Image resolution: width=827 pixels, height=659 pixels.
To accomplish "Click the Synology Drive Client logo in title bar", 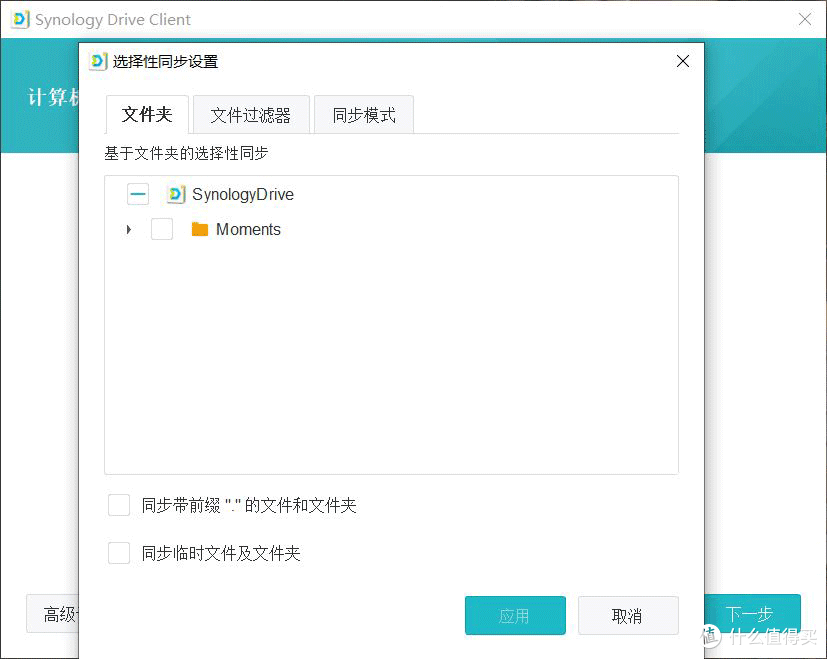I will click(18, 19).
